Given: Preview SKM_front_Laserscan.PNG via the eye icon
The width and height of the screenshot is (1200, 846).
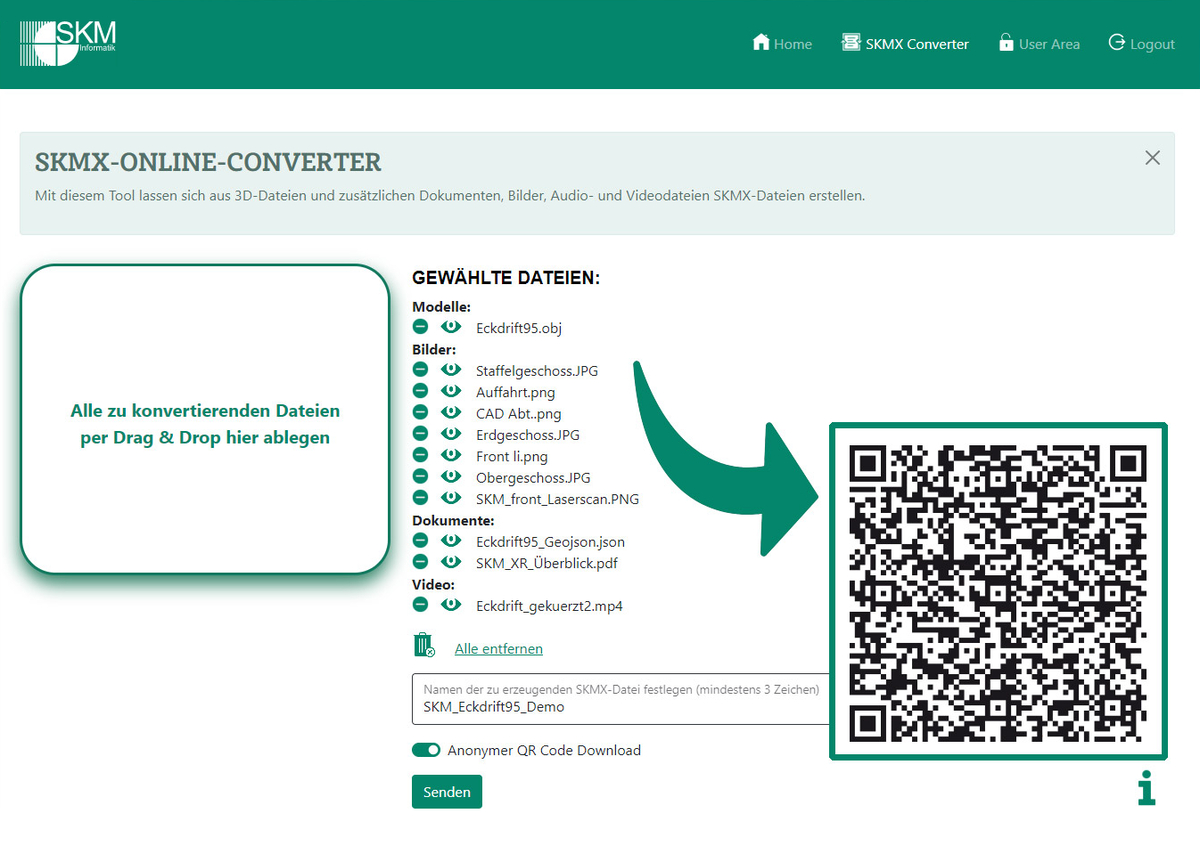Looking at the screenshot, I should 451,498.
